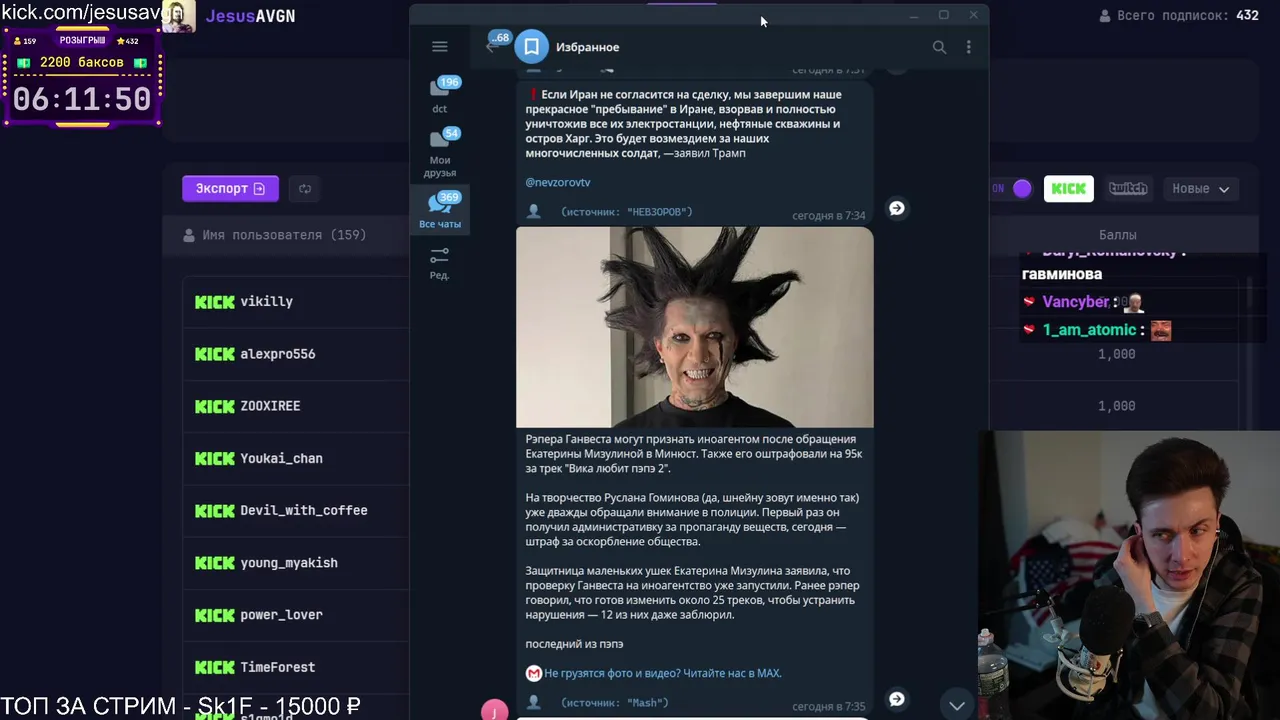Viewport: 1280px width, 720px height.
Task: Click the Баллы column header
Action: 1117,235
